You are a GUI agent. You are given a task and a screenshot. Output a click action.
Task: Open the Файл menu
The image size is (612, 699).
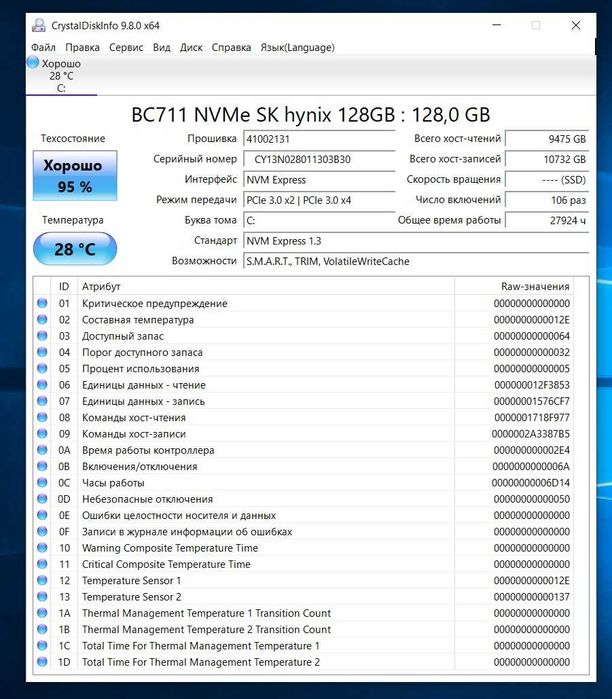point(43,47)
